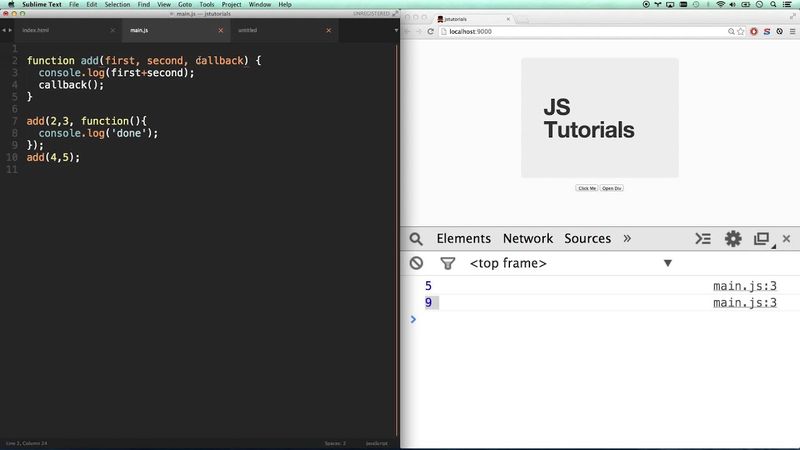
Task: Open the Project menu
Action: tap(231, 5)
